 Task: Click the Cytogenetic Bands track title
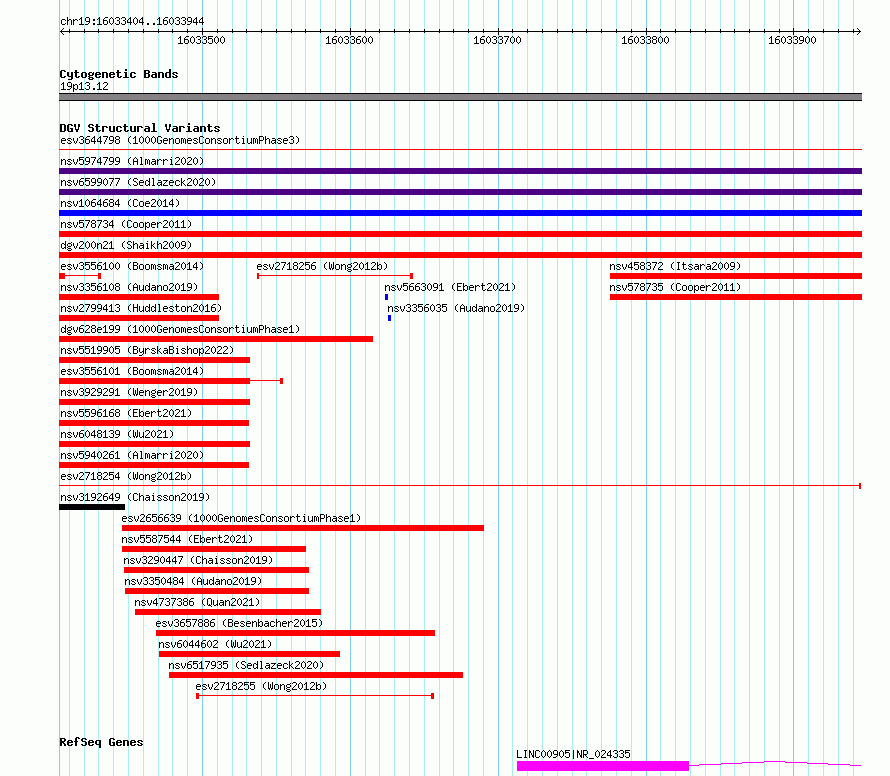[x=119, y=74]
